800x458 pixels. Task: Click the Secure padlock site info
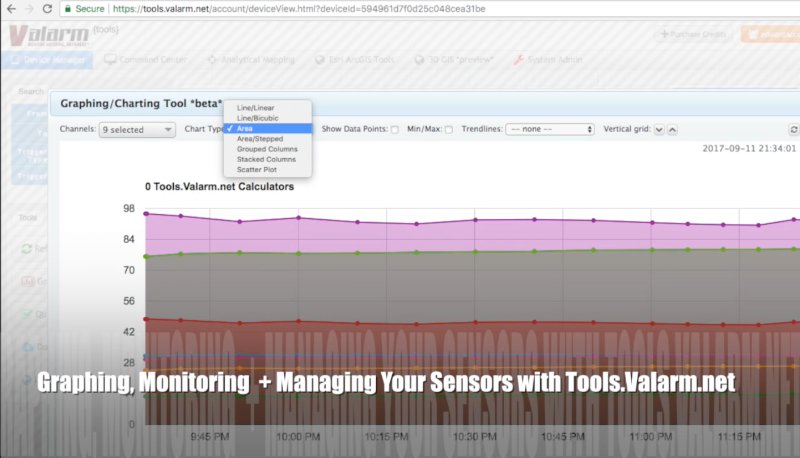85,9
